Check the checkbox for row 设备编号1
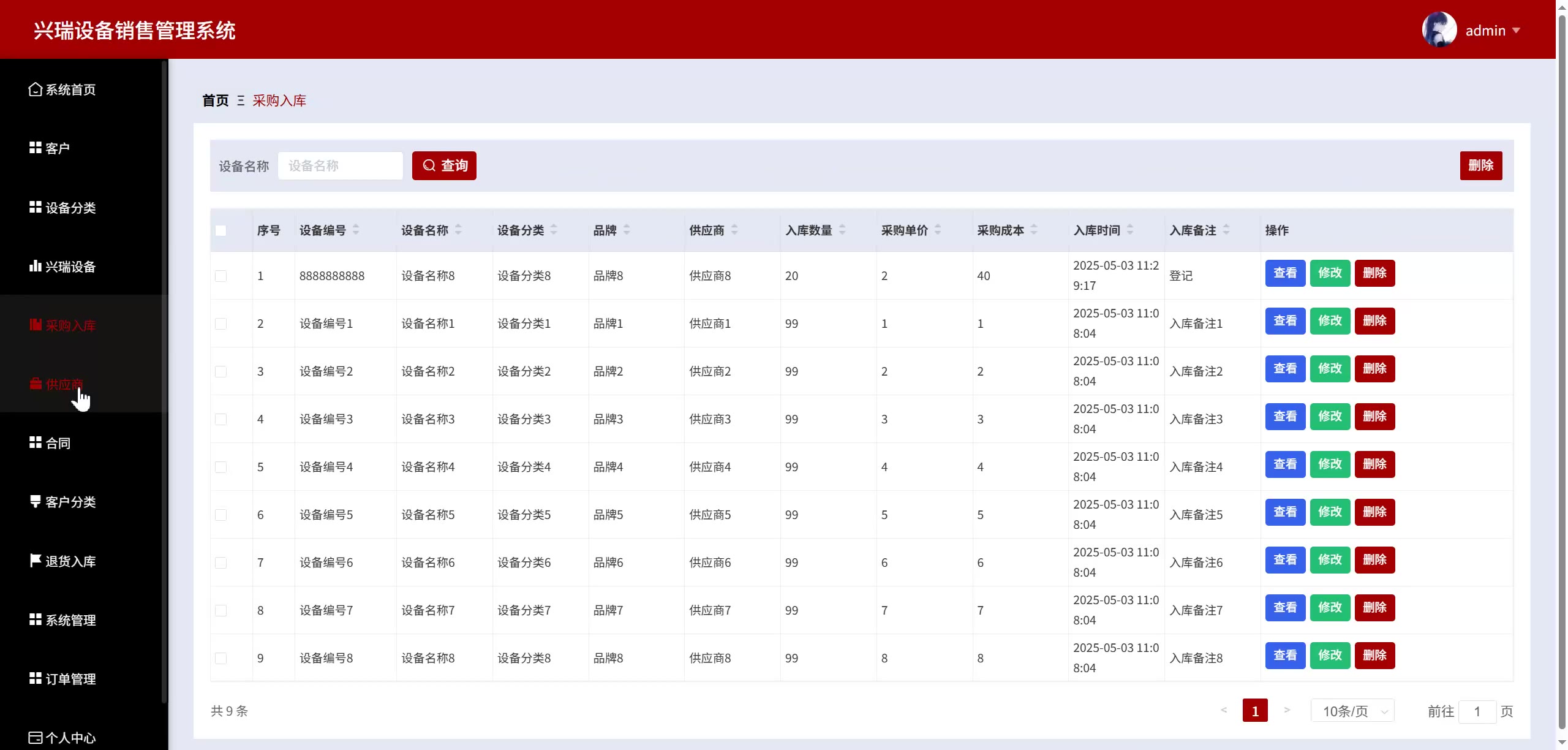 (221, 324)
